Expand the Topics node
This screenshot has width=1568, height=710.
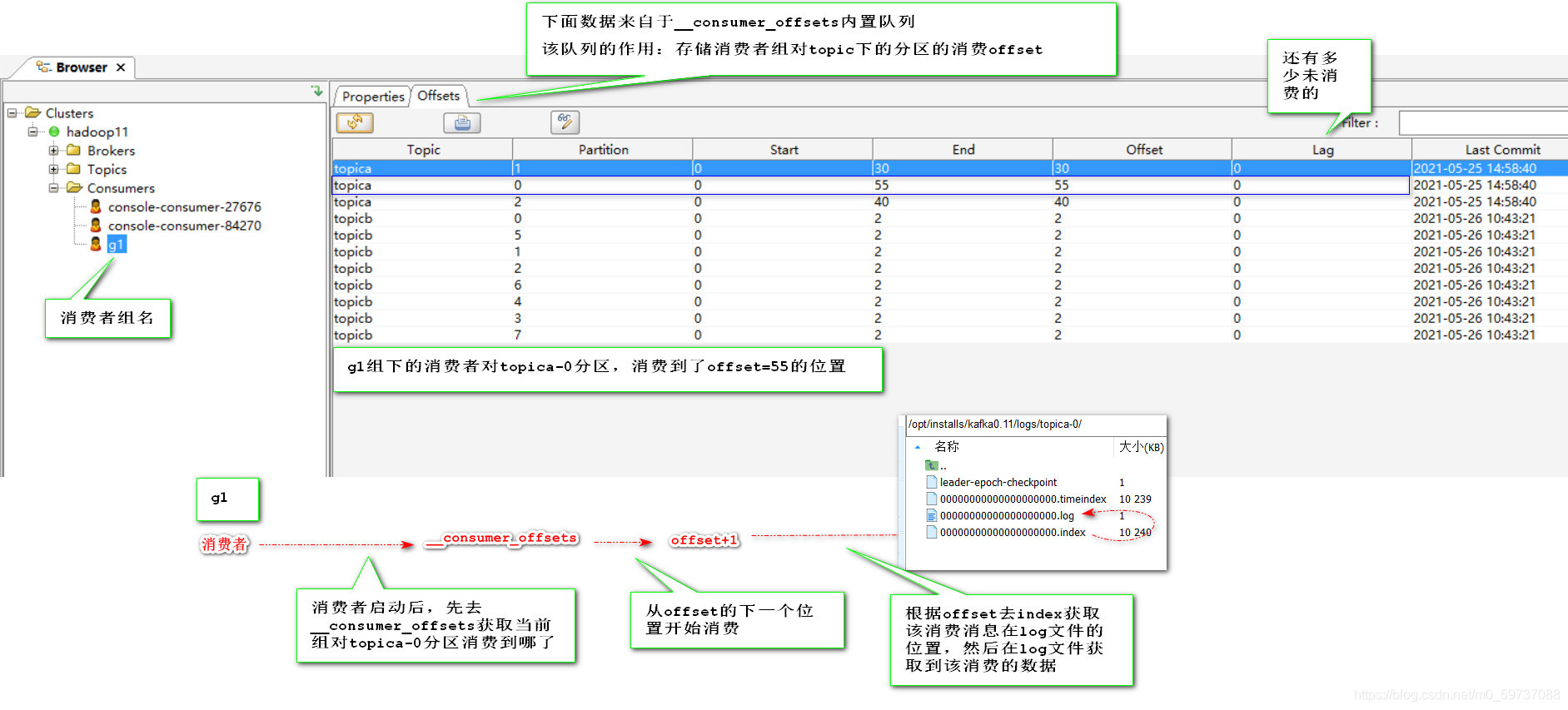pos(54,169)
